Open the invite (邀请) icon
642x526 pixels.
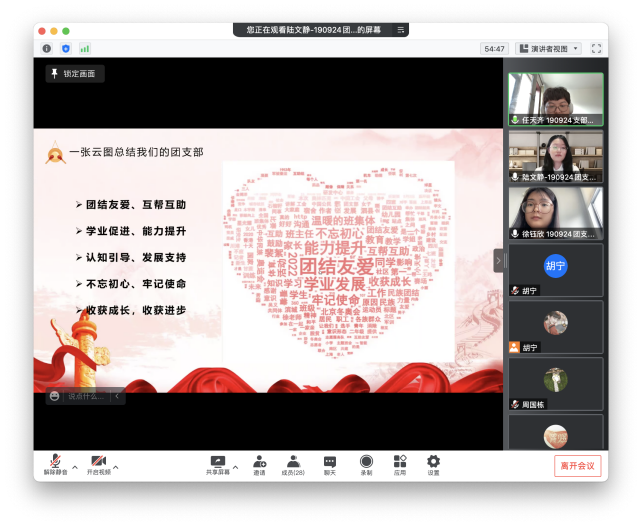pos(259,463)
